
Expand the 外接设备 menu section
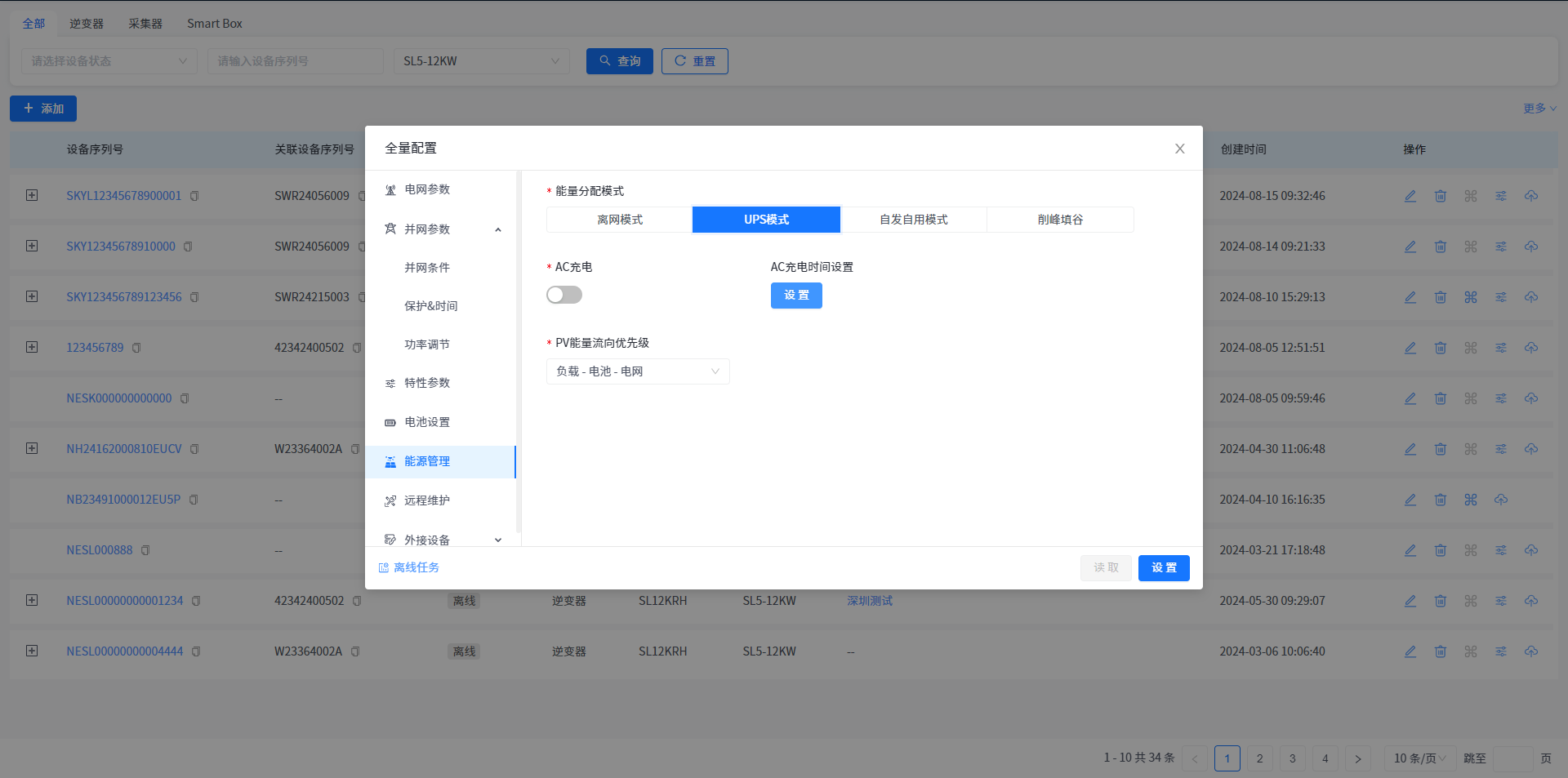498,540
